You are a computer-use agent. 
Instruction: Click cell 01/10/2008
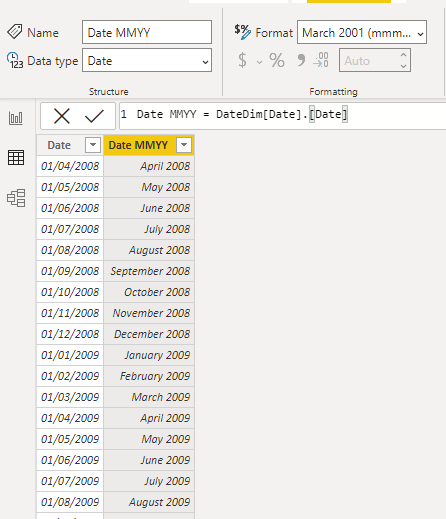(x=70, y=292)
